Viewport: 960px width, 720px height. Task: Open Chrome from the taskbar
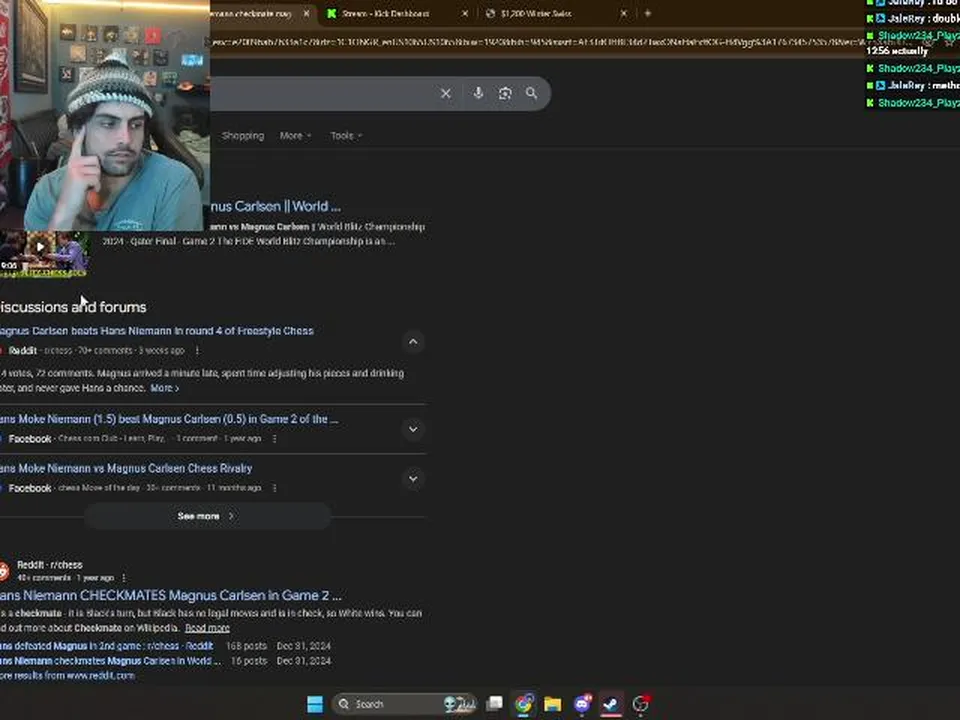pos(523,704)
